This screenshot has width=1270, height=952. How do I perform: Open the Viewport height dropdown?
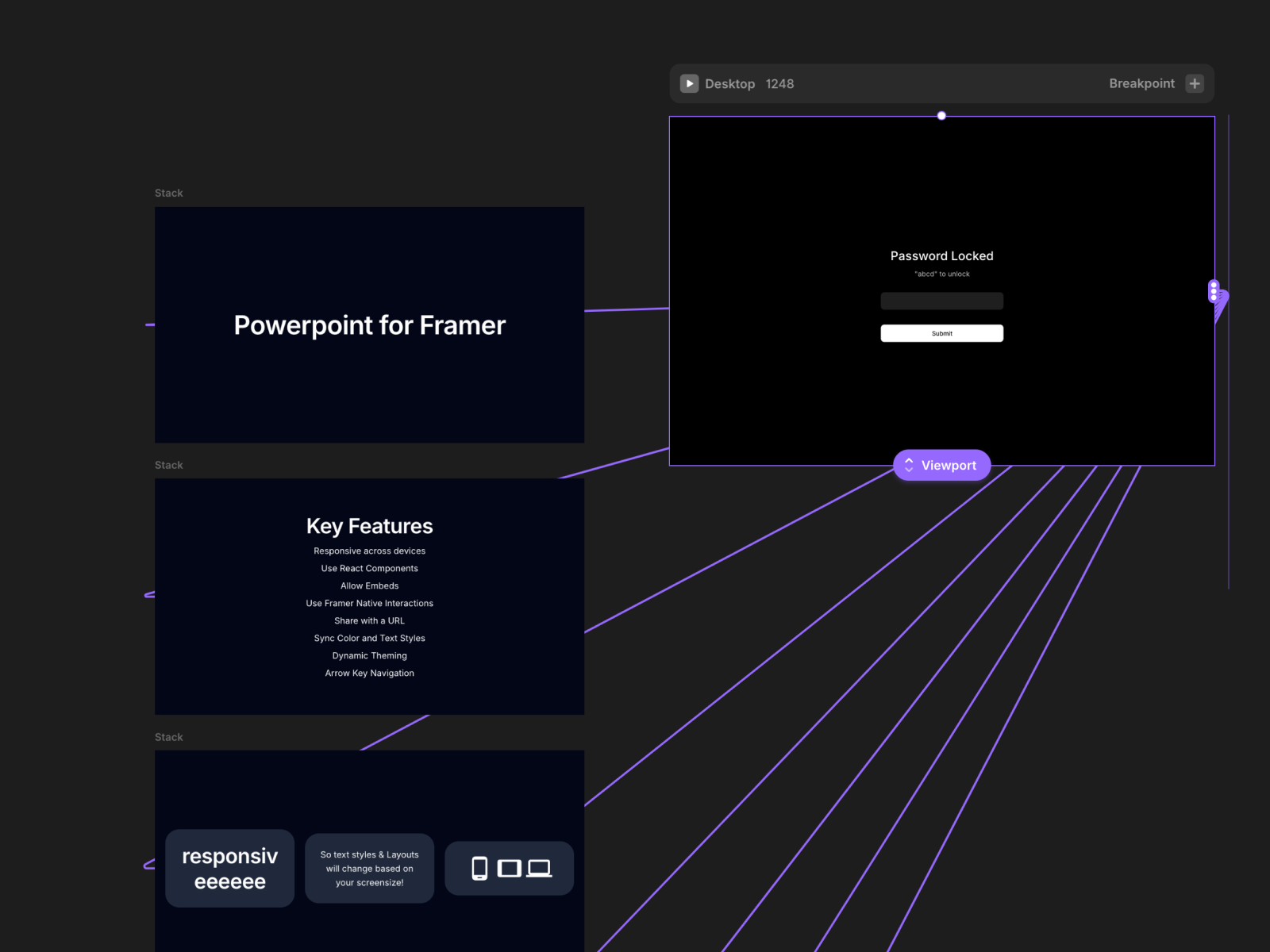pos(941,466)
